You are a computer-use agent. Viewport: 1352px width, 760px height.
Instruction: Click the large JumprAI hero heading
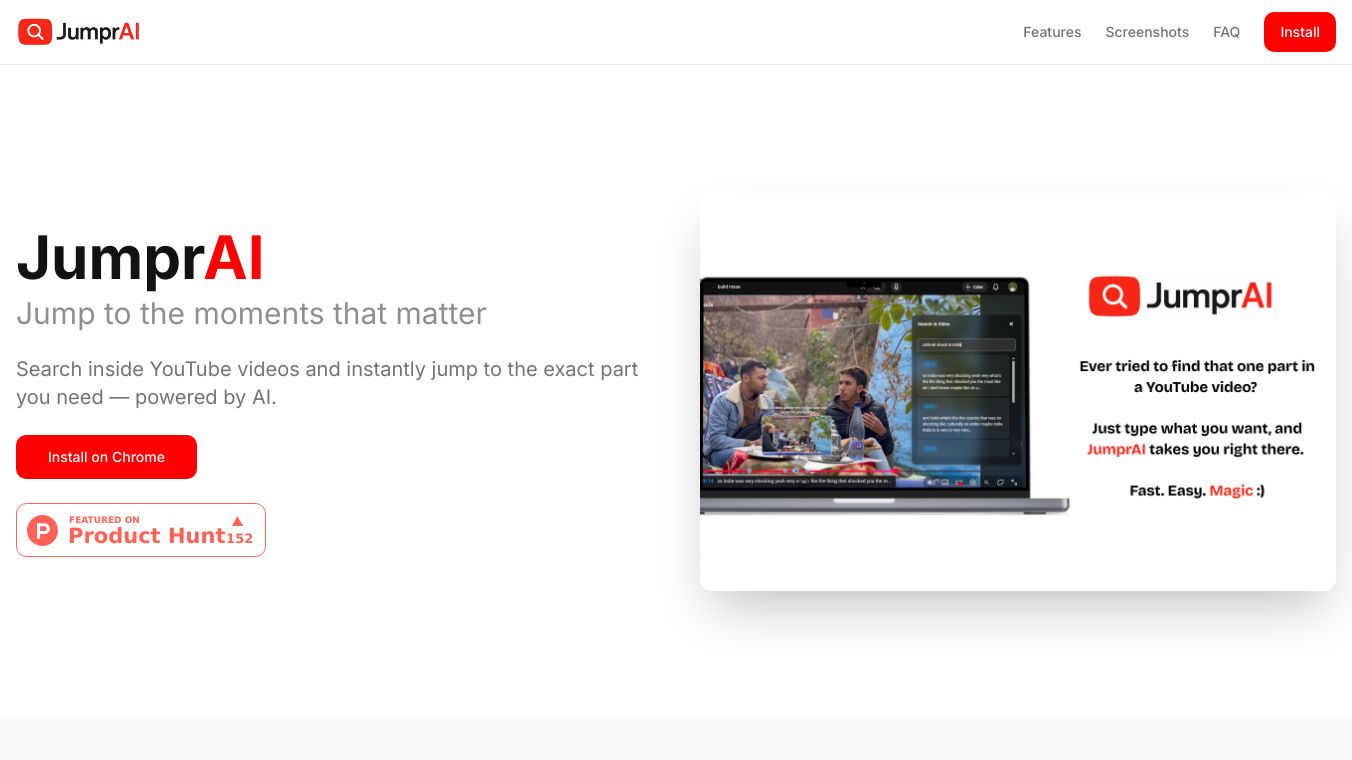pos(140,258)
